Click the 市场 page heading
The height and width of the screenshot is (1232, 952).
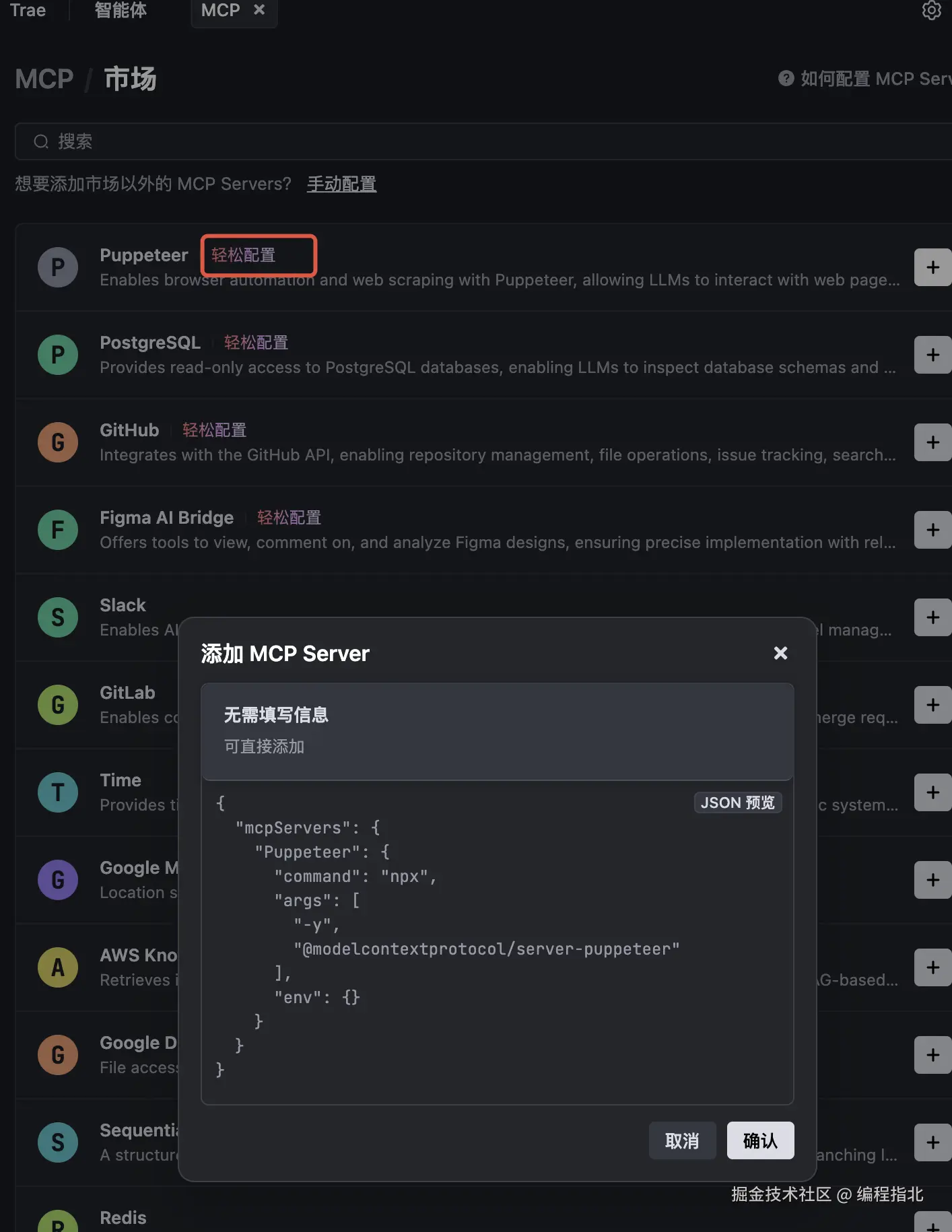(131, 79)
